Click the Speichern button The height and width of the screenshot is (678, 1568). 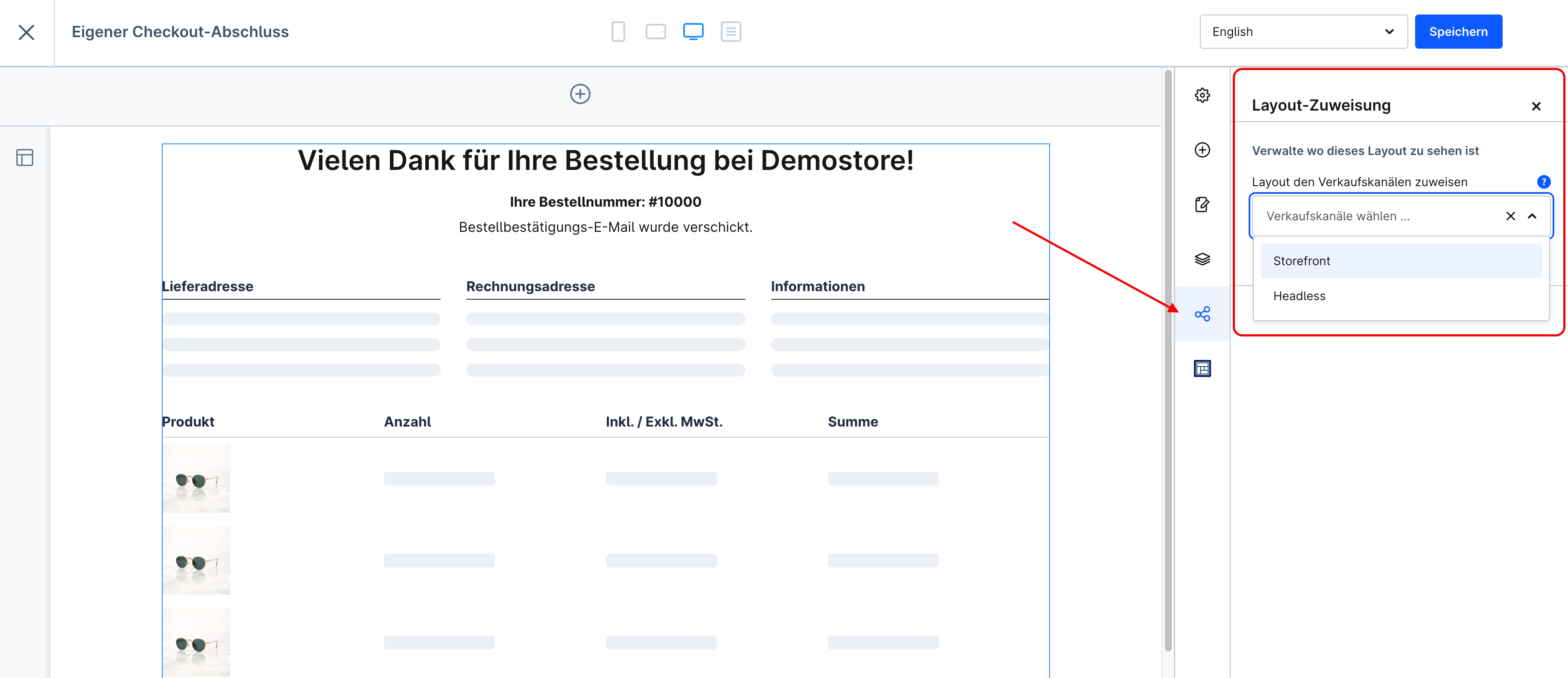pyautogui.click(x=1458, y=32)
